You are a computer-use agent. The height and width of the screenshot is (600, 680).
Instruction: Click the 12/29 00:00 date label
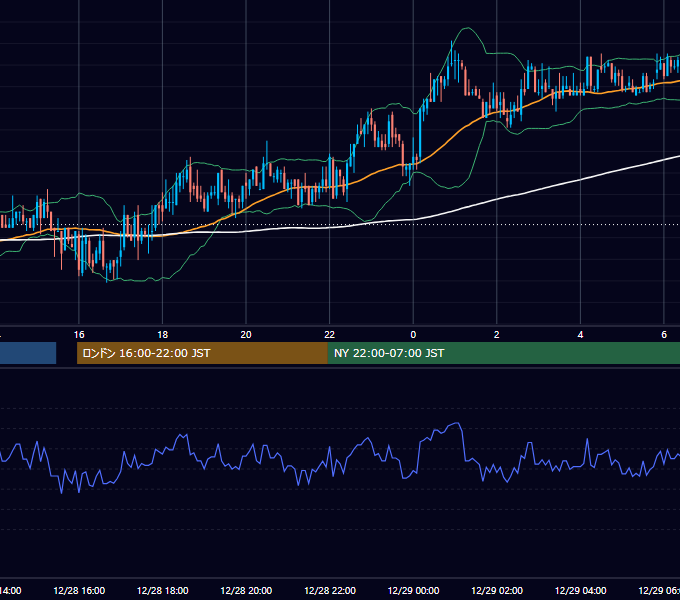point(413,591)
